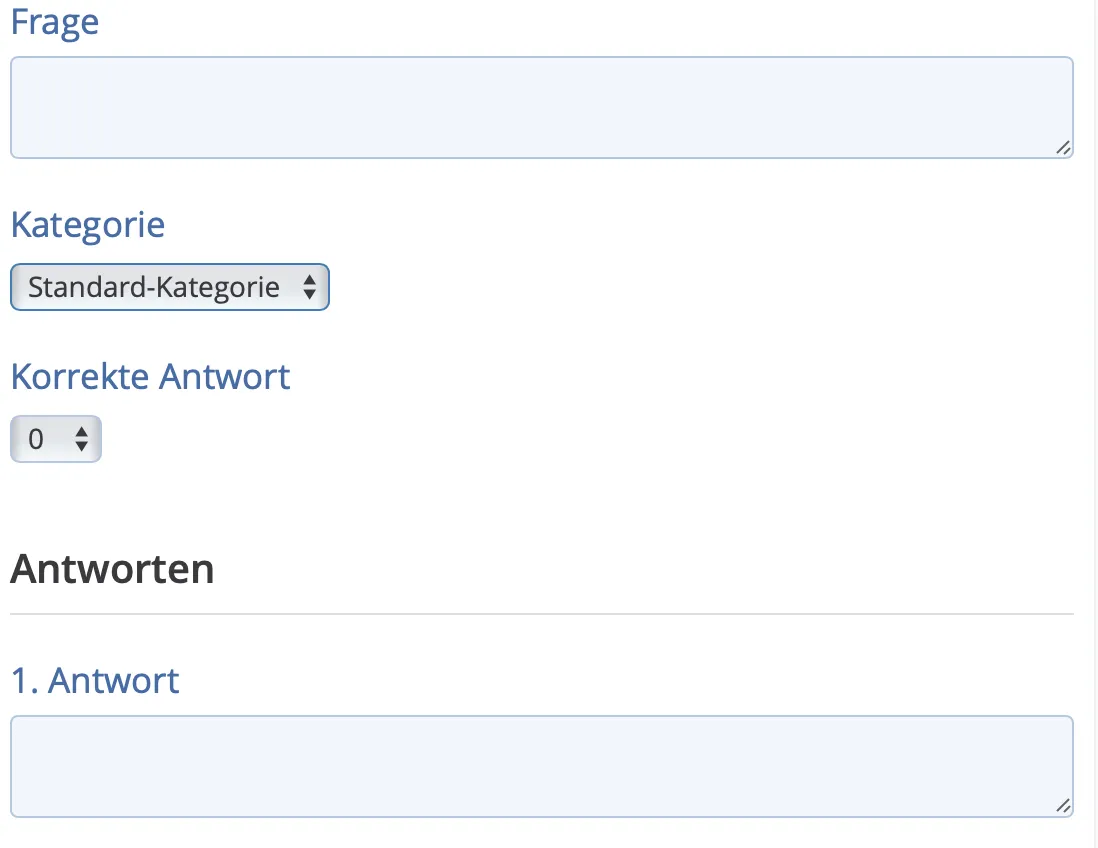Click the up arrow in Korrekte Antwort select
The image size is (1098, 848).
point(81,432)
